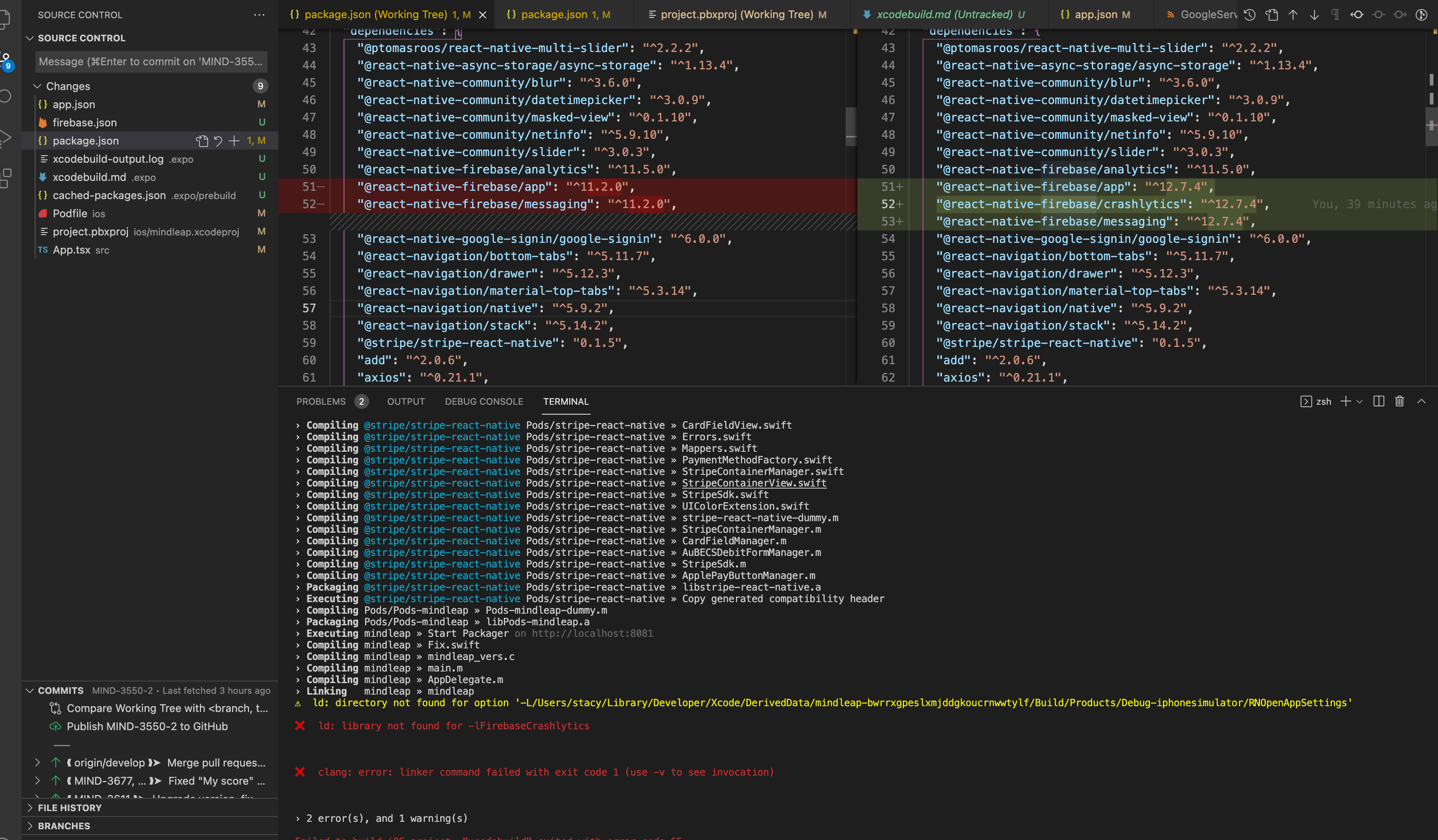This screenshot has width=1438, height=840.
Task: Toggle whitespace diff pilcrow icon
Action: [x=1335, y=15]
